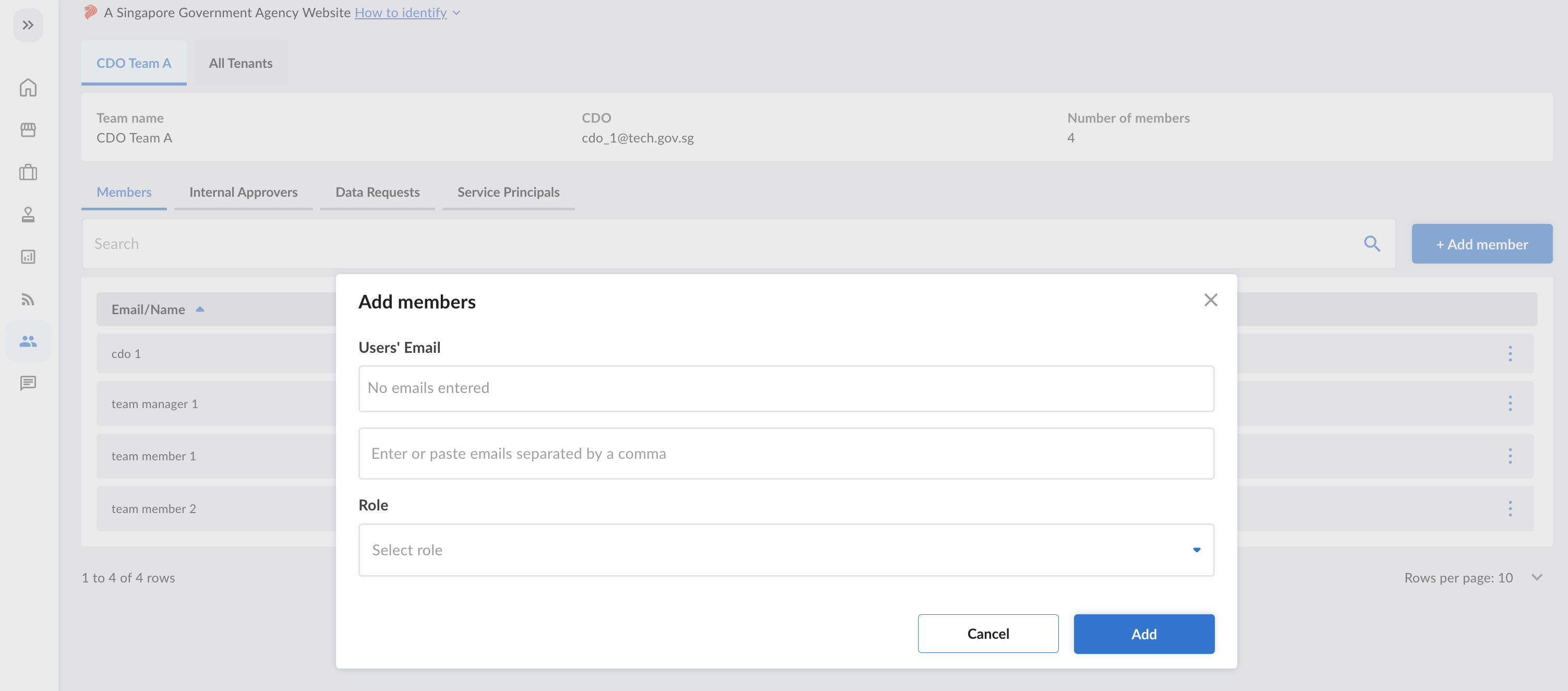Click the Add button in dialog

1144,634
